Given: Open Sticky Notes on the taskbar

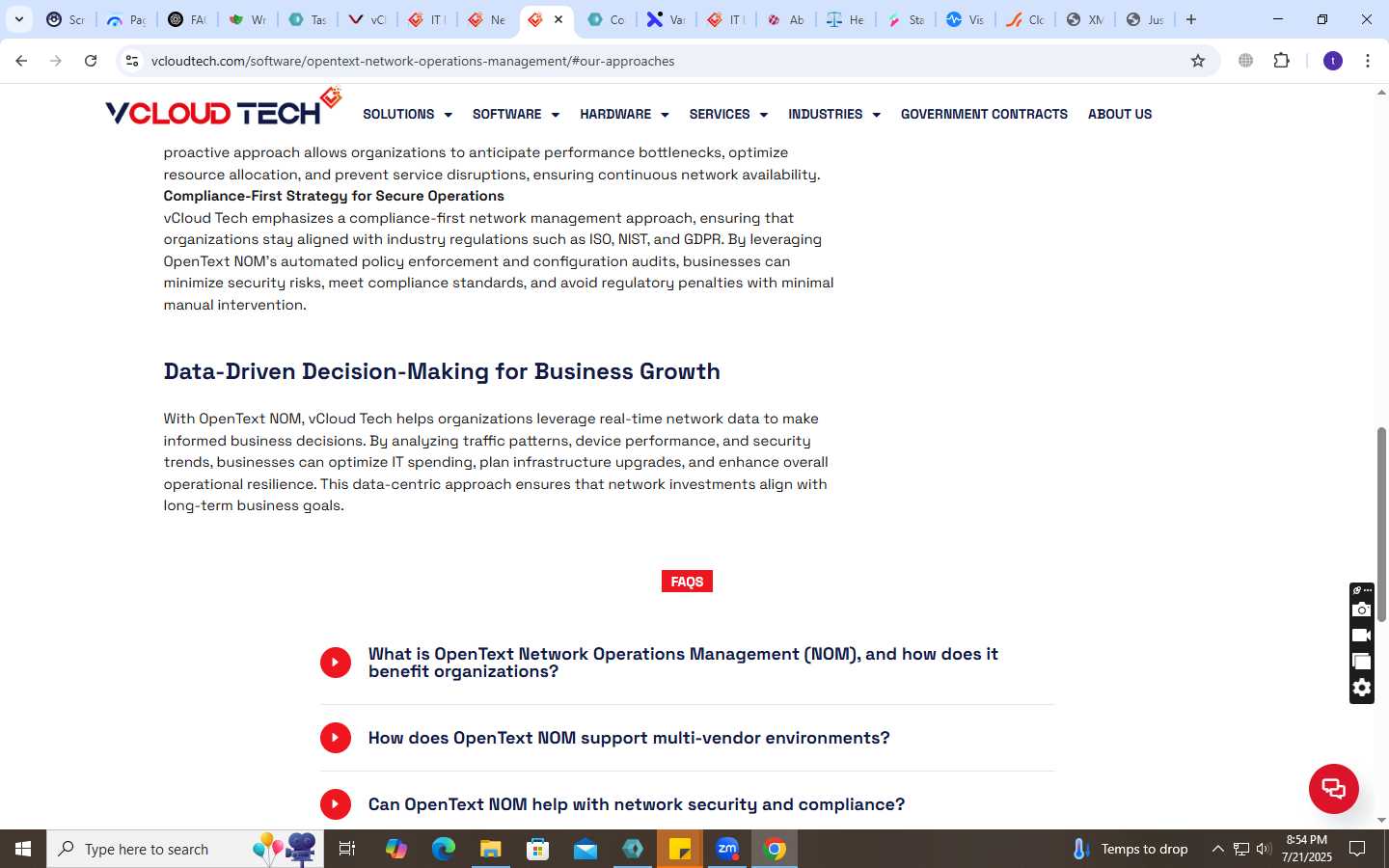Looking at the screenshot, I should pos(680,849).
